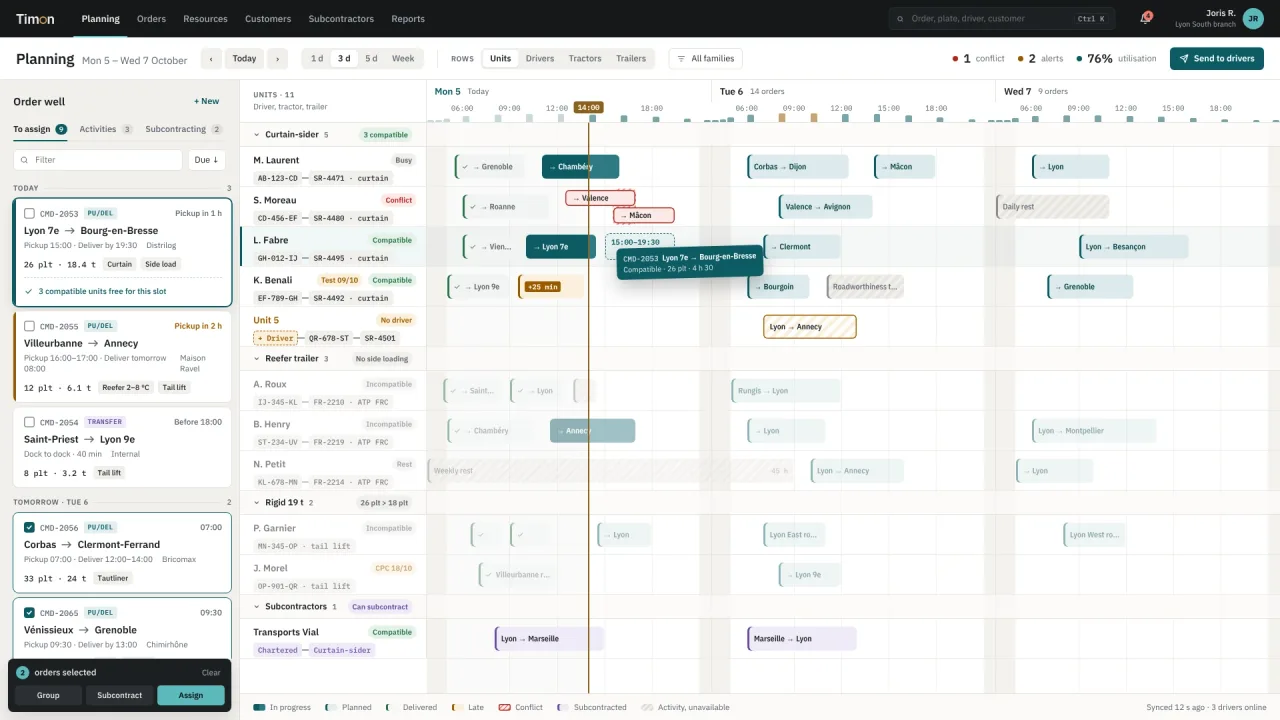Select the Week range view
The width and height of the screenshot is (1280, 720).
pyautogui.click(x=403, y=59)
